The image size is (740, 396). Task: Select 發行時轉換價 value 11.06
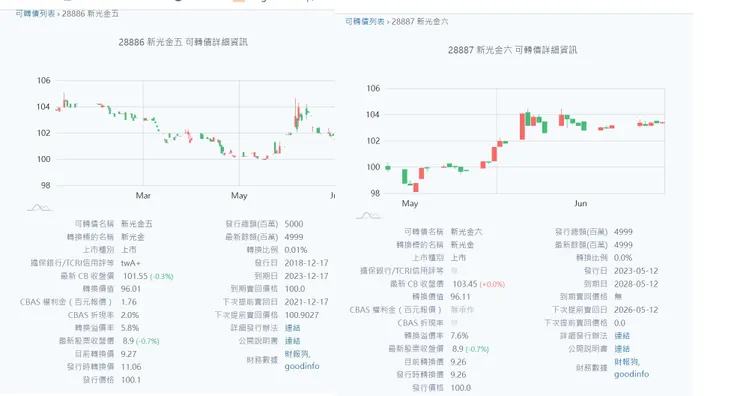coord(131,367)
